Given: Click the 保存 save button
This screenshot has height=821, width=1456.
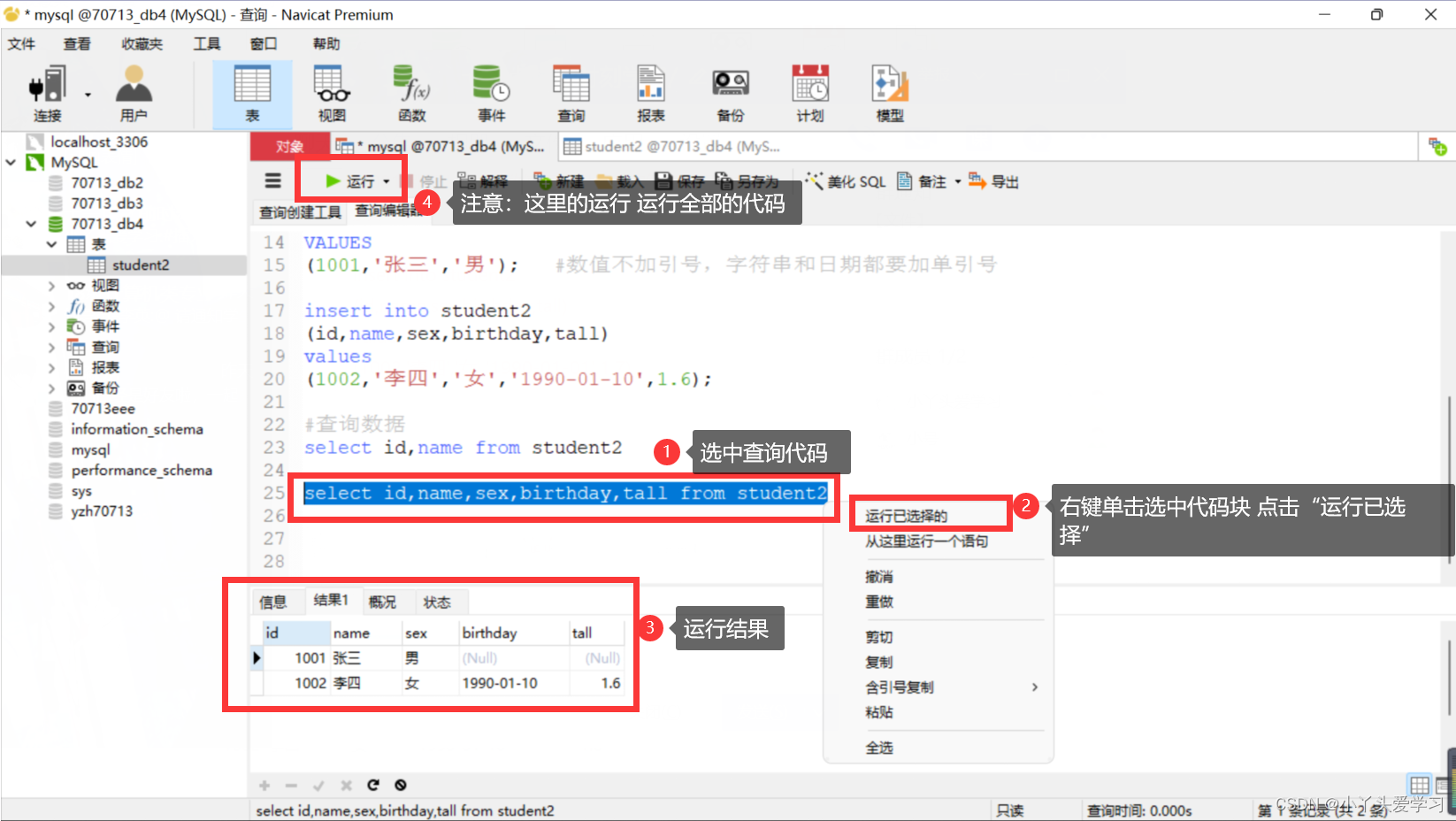Looking at the screenshot, I should tap(679, 181).
